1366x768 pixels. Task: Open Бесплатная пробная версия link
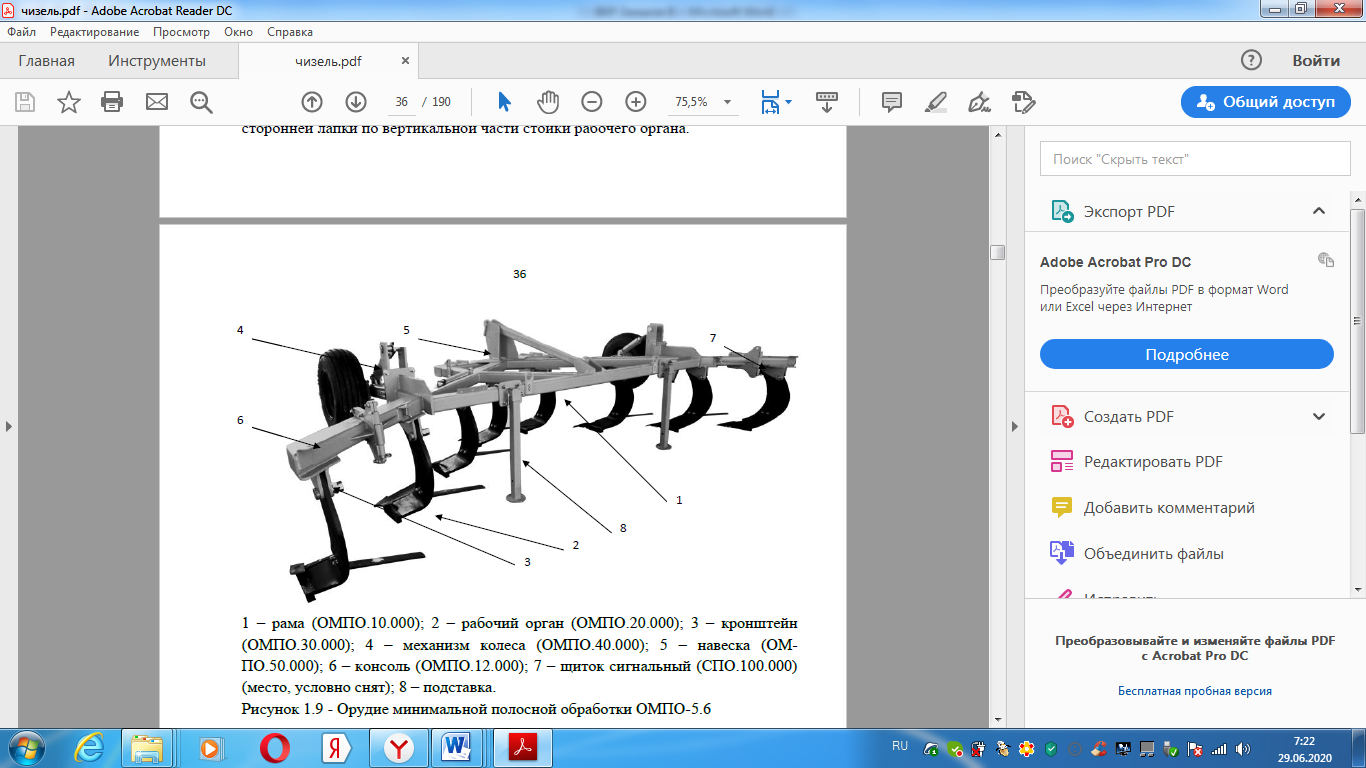click(1195, 691)
